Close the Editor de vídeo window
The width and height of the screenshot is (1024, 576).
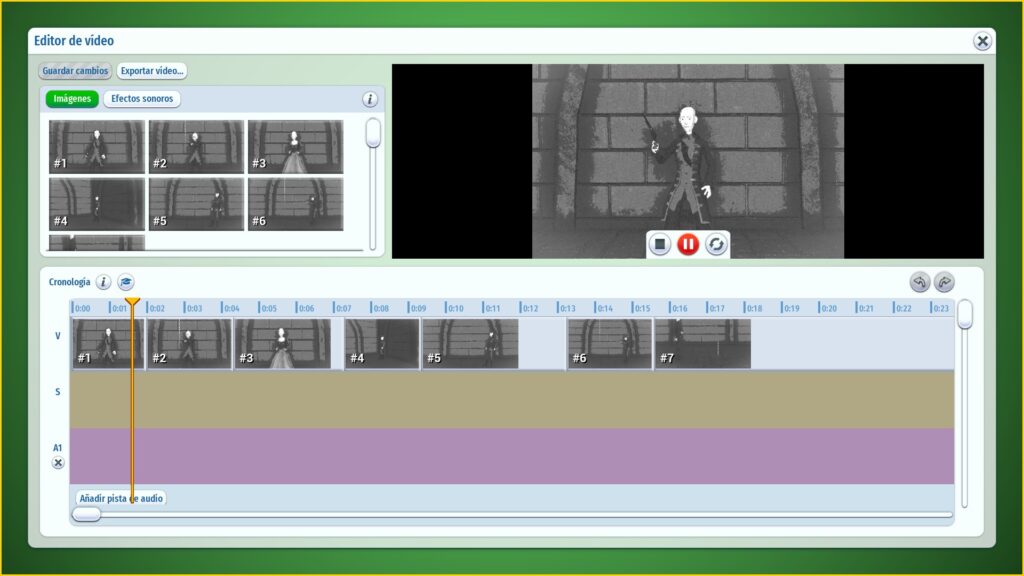click(982, 41)
